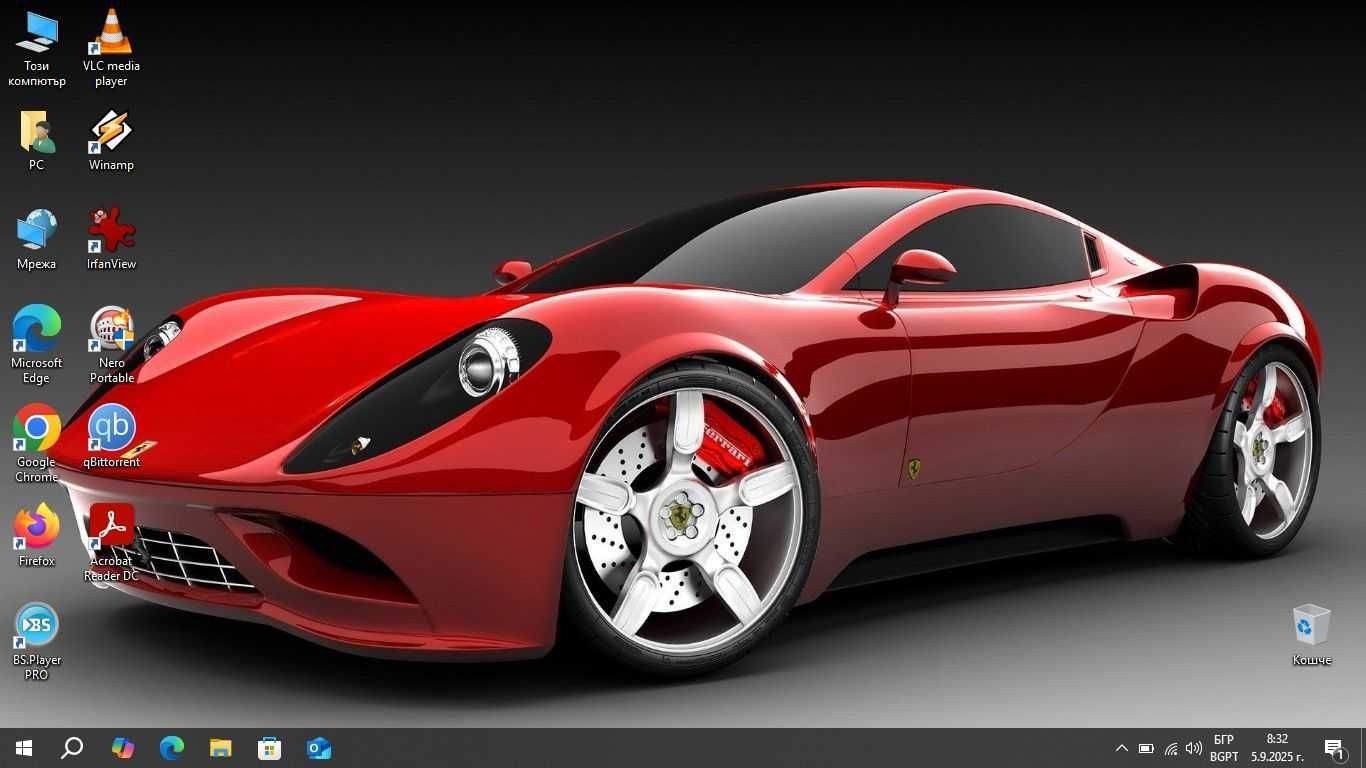Select the Firefox desktop shortcut

[x=37, y=536]
